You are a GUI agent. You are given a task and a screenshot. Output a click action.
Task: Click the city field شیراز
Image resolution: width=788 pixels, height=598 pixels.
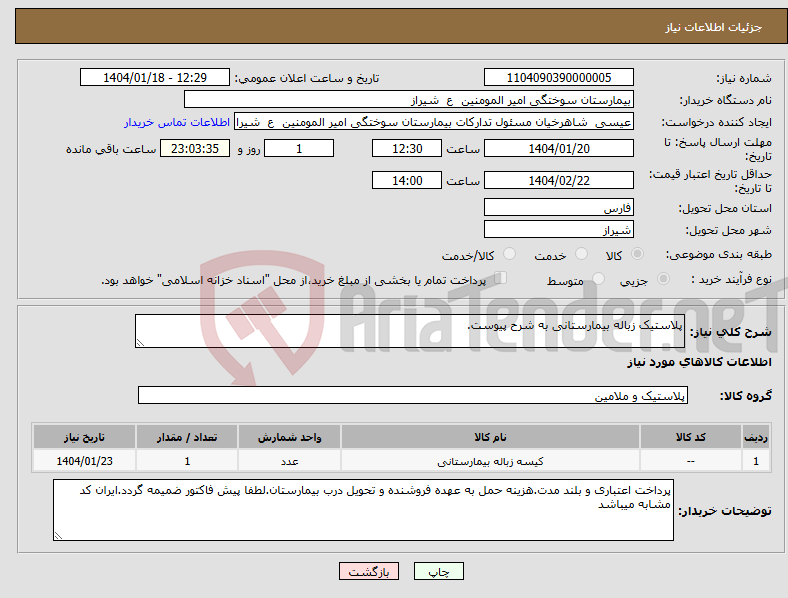(x=558, y=229)
